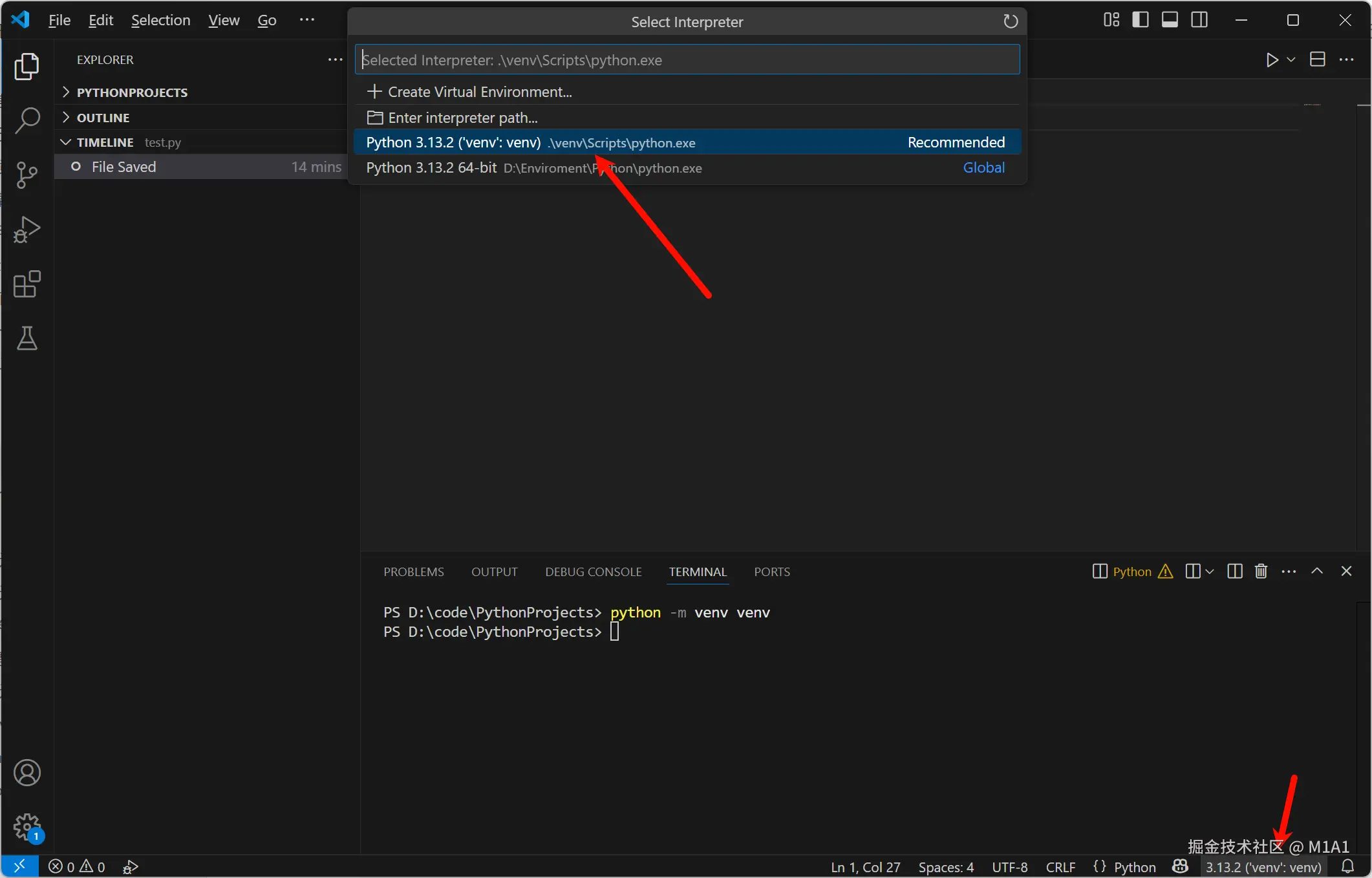Choose Create Virtual Environment option

[479, 92]
